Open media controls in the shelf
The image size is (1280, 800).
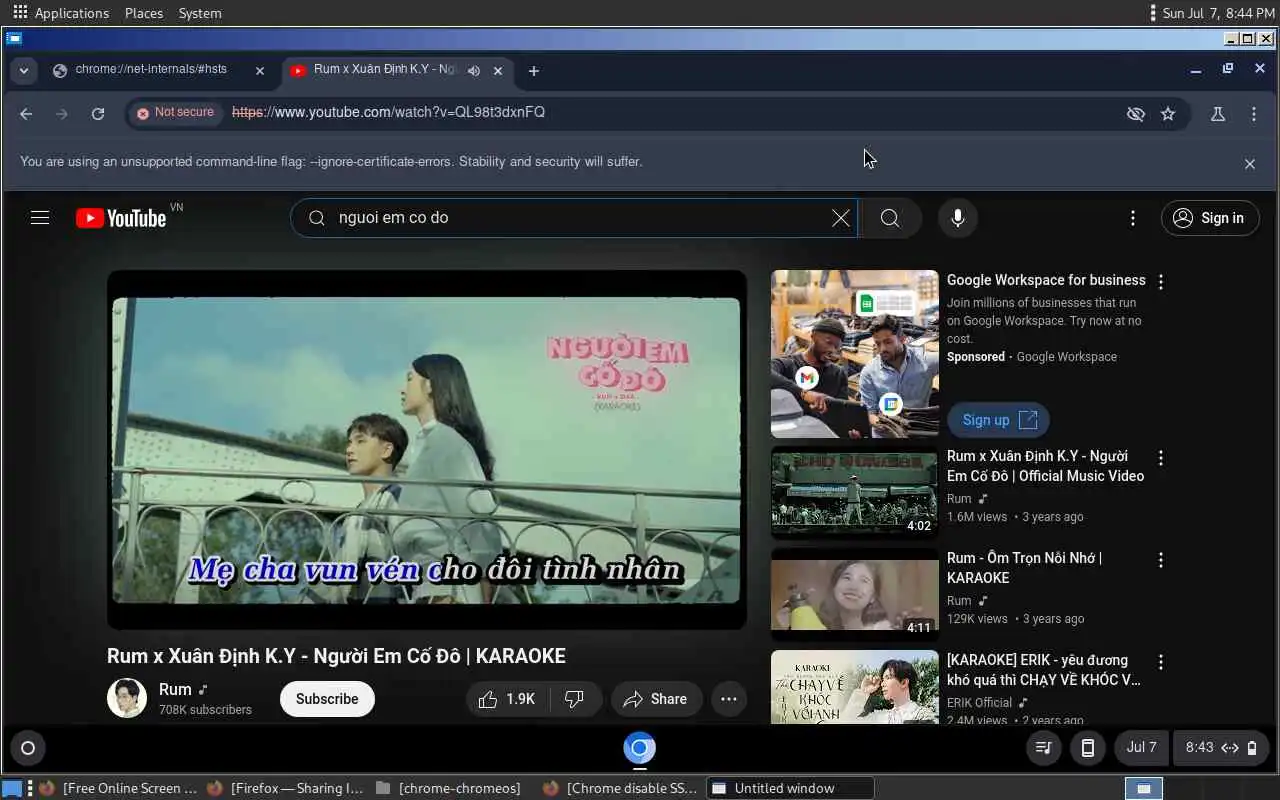point(1044,748)
